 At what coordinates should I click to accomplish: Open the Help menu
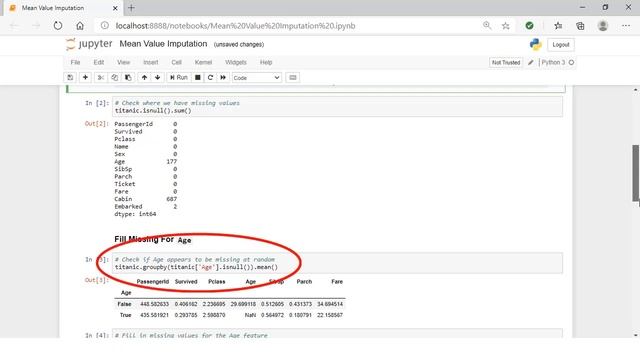(266, 62)
